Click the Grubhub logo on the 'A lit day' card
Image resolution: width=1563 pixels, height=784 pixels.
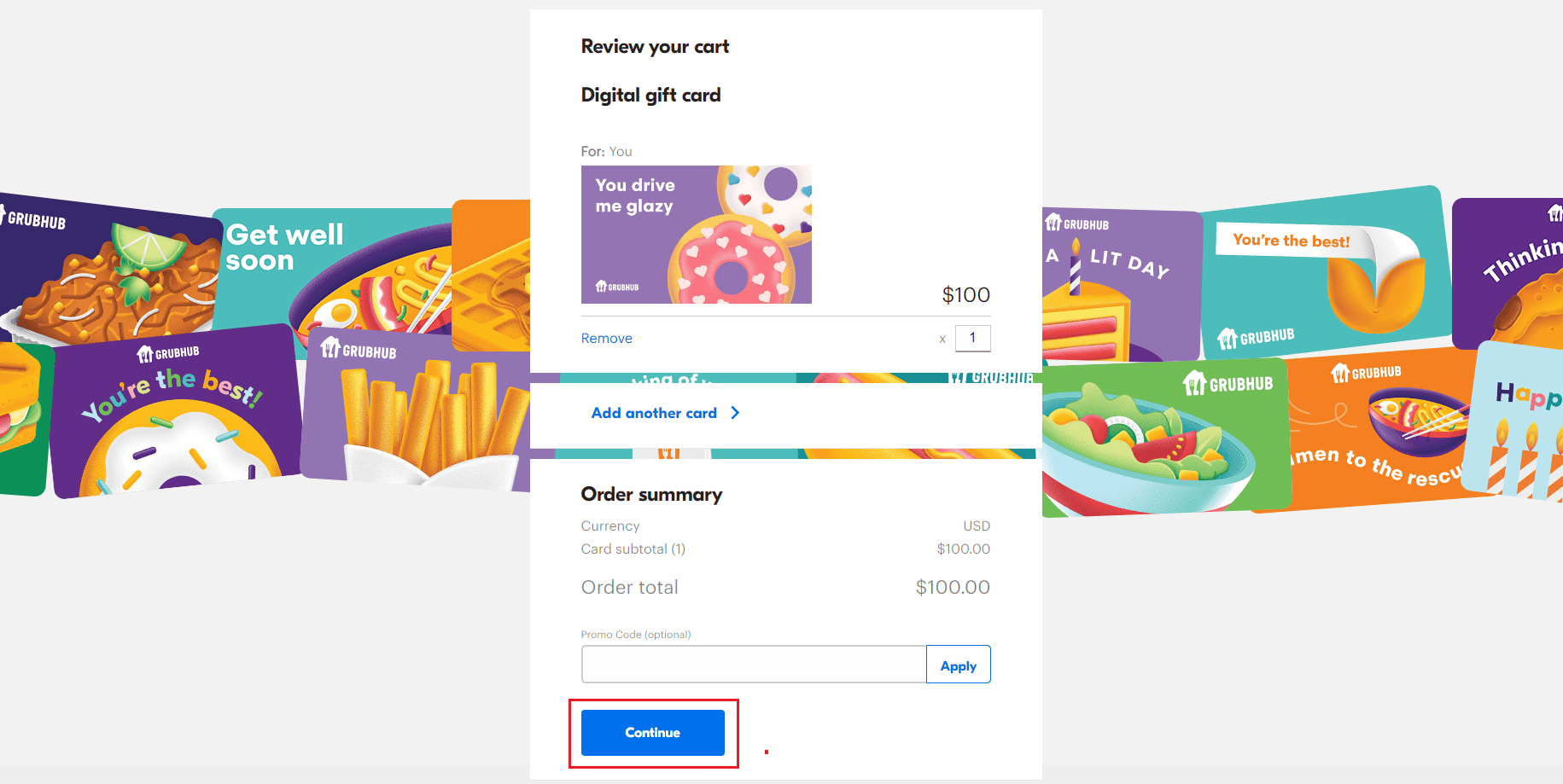pyautogui.click(x=1077, y=224)
